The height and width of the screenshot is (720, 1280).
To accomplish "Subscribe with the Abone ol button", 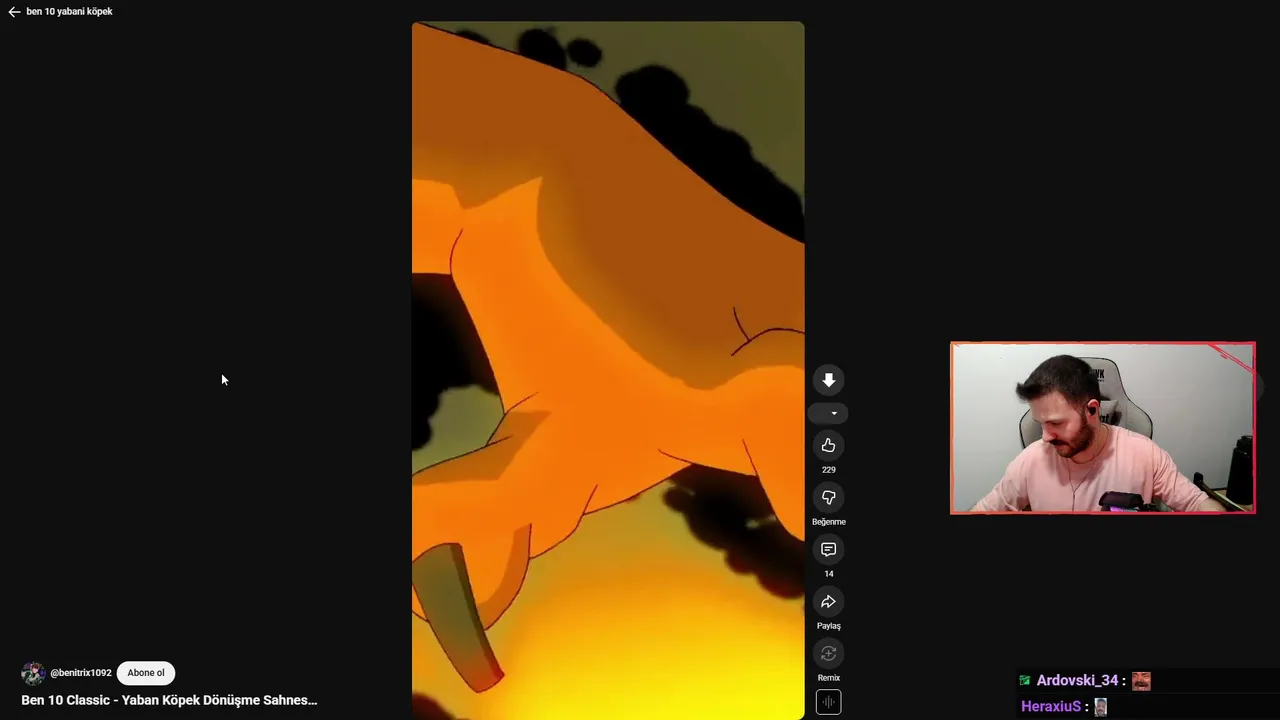I will click(146, 673).
